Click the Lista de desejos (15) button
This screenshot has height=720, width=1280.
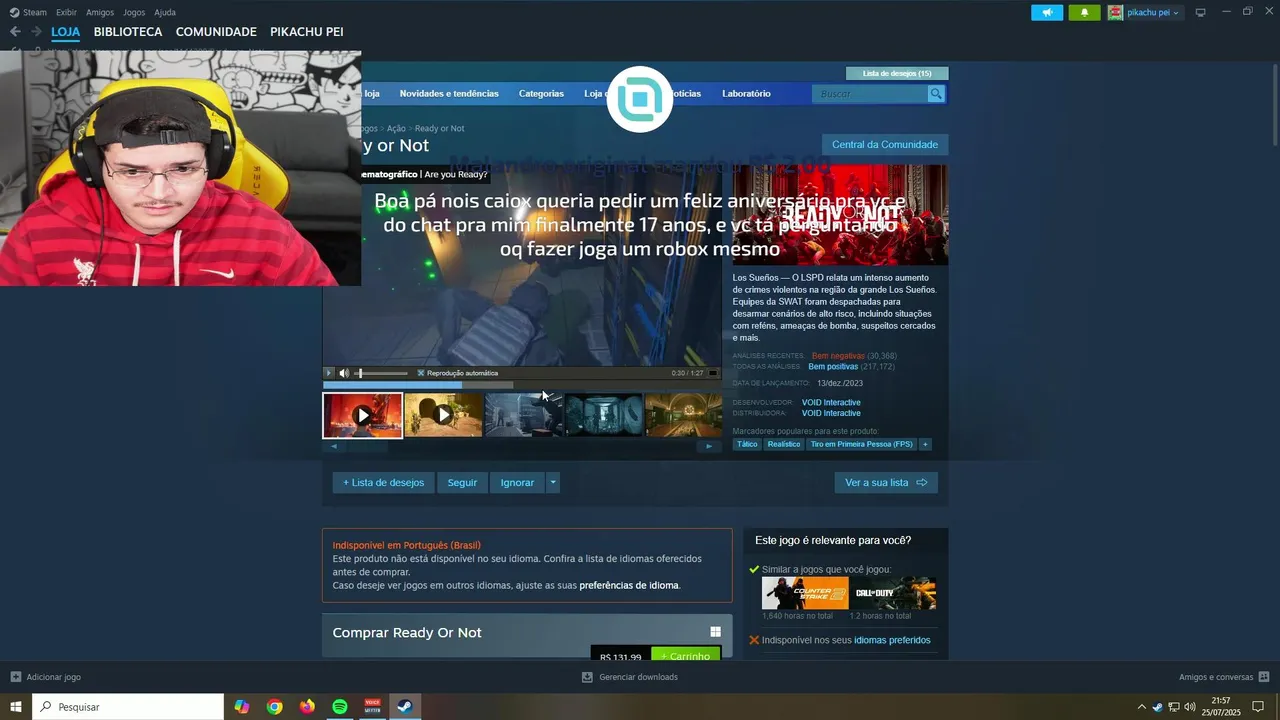click(897, 73)
